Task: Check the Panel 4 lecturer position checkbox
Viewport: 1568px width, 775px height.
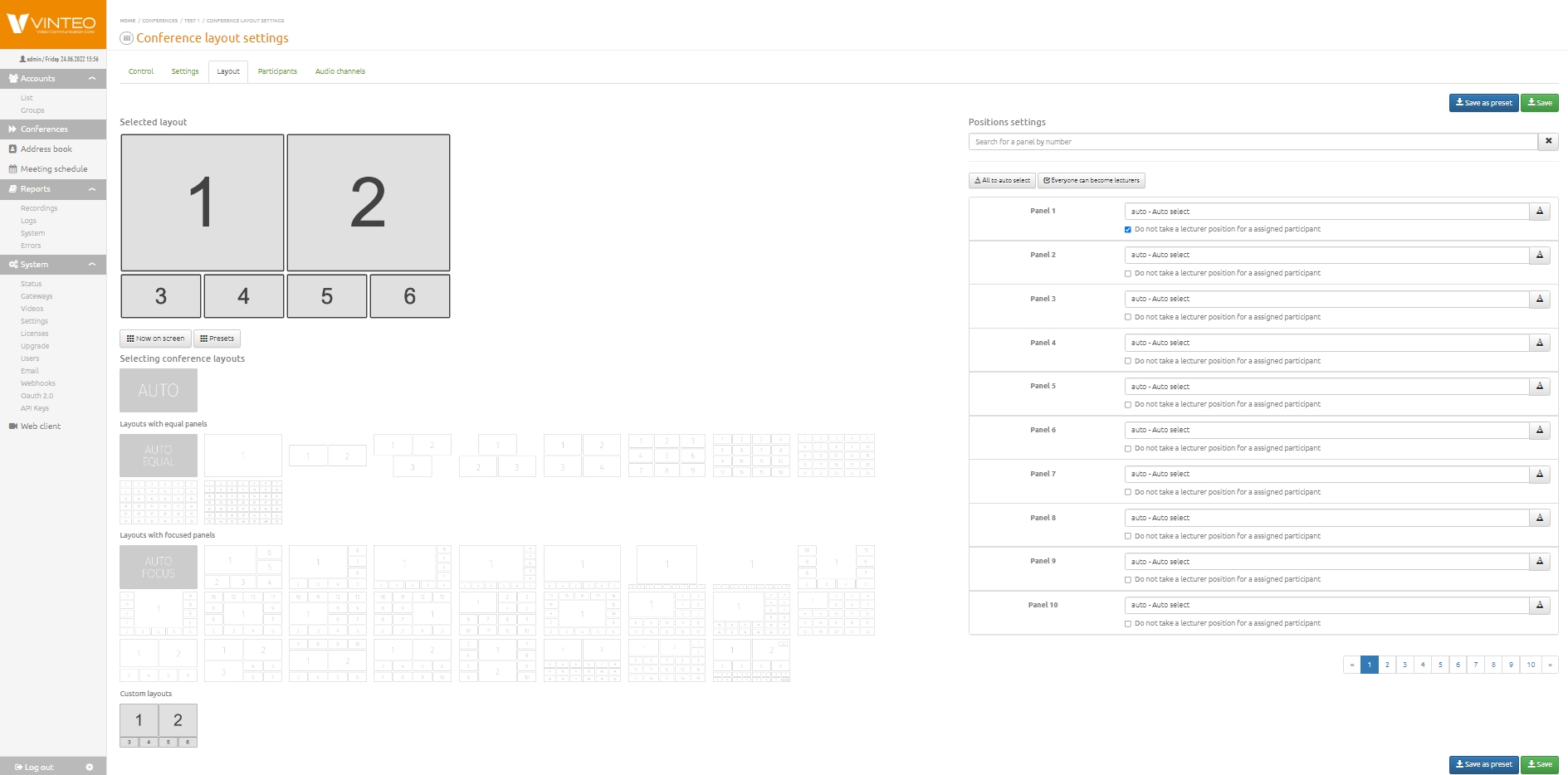Action: [x=1128, y=361]
